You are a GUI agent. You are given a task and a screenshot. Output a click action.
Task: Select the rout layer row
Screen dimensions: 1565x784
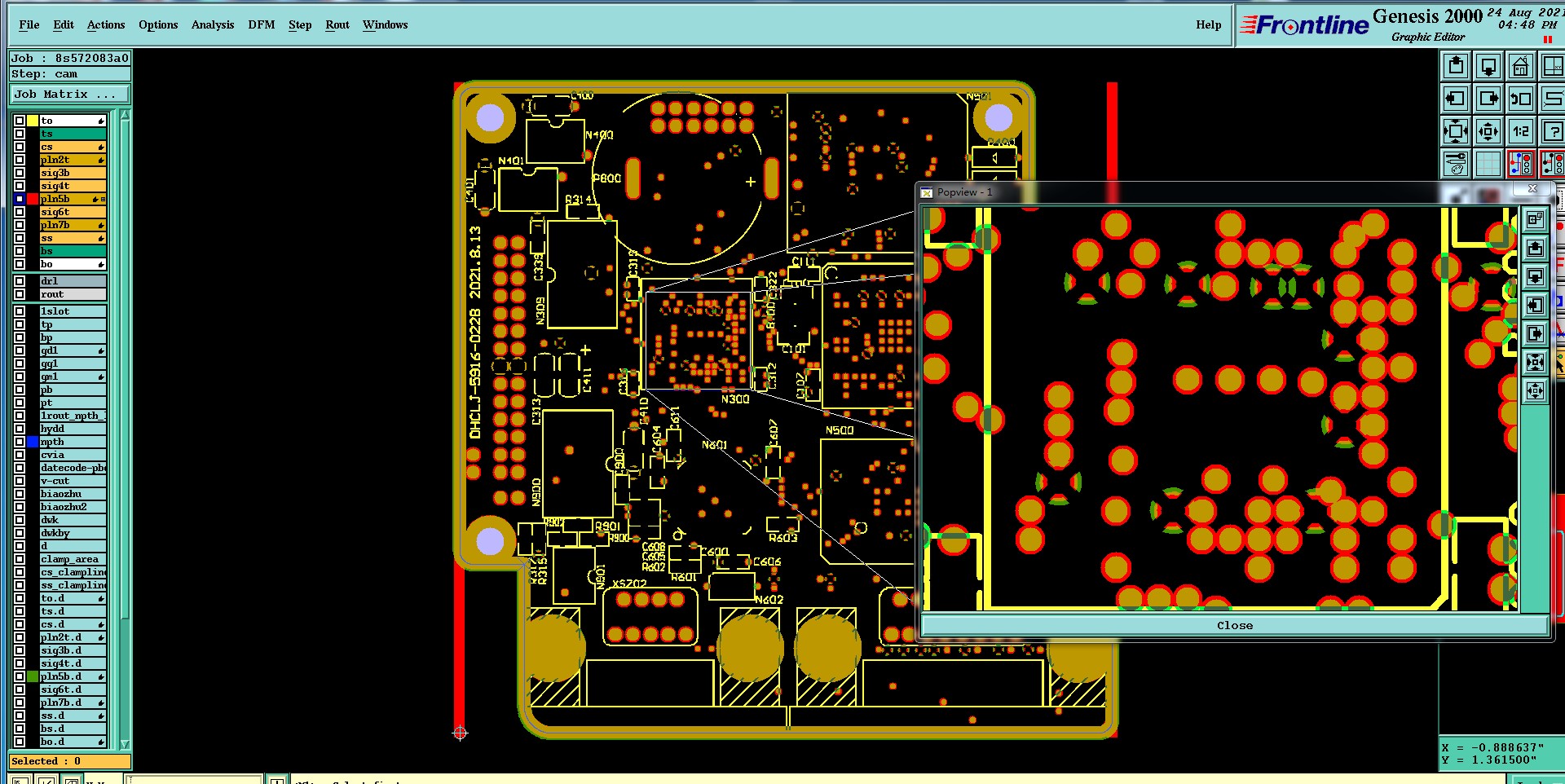click(x=73, y=294)
